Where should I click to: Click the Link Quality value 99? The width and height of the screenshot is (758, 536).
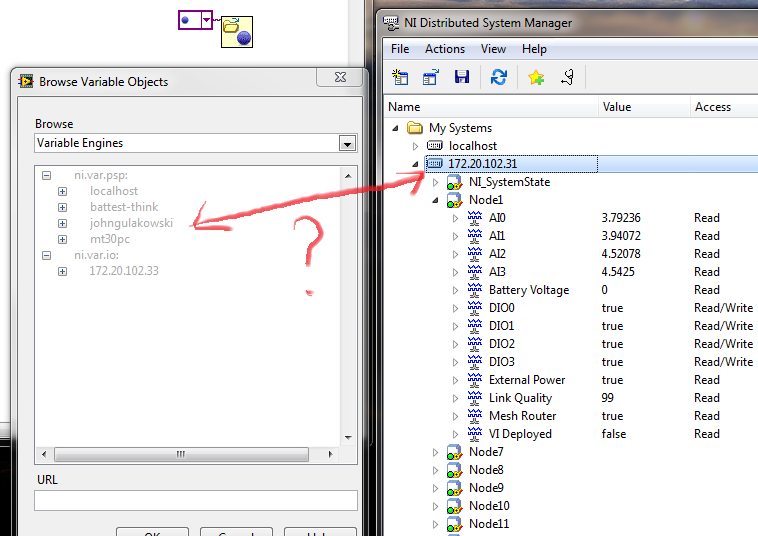coord(608,398)
